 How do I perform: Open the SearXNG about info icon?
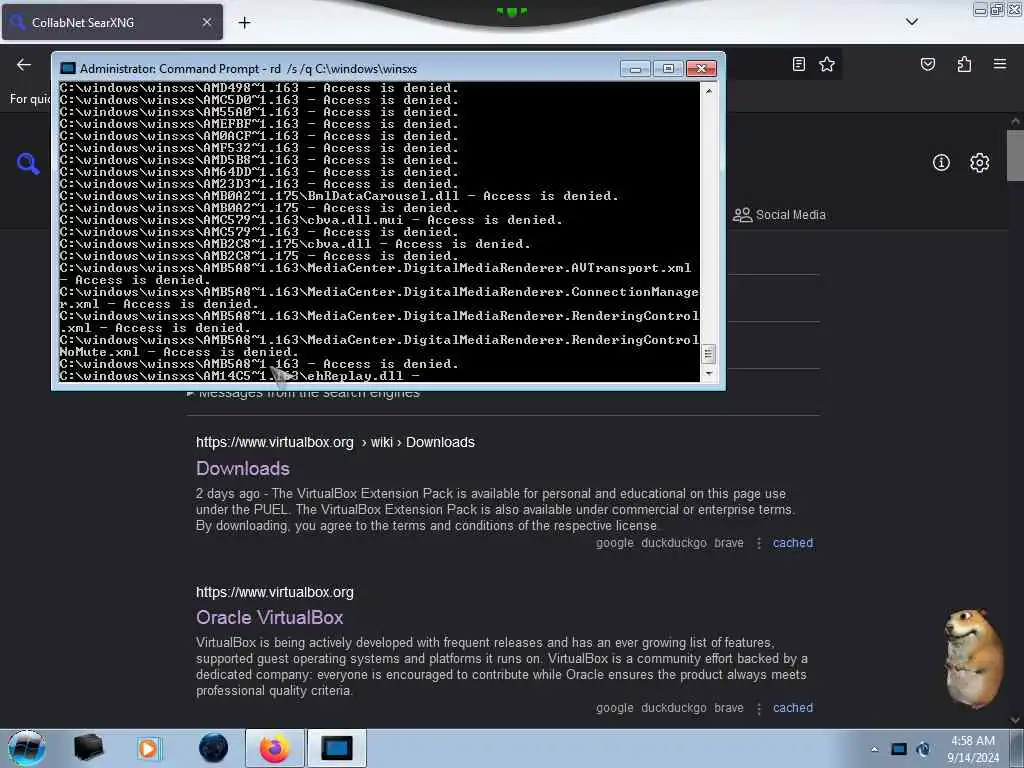[941, 163]
